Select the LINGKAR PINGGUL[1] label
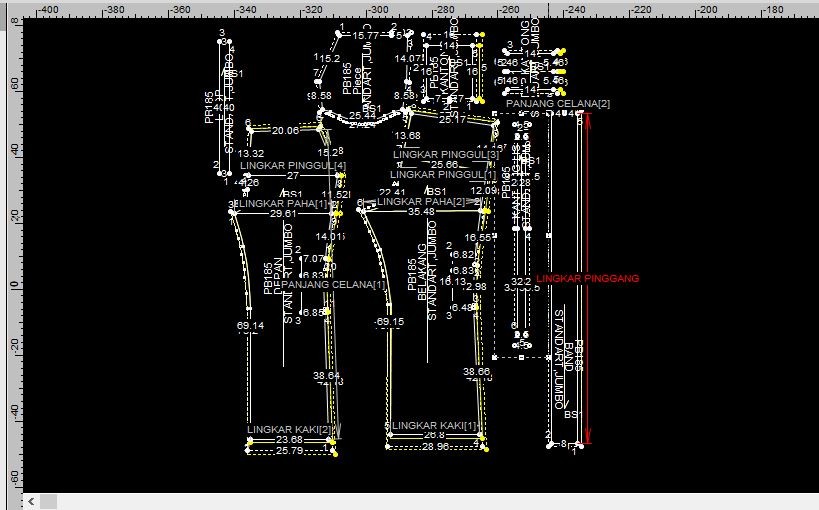 [442, 175]
